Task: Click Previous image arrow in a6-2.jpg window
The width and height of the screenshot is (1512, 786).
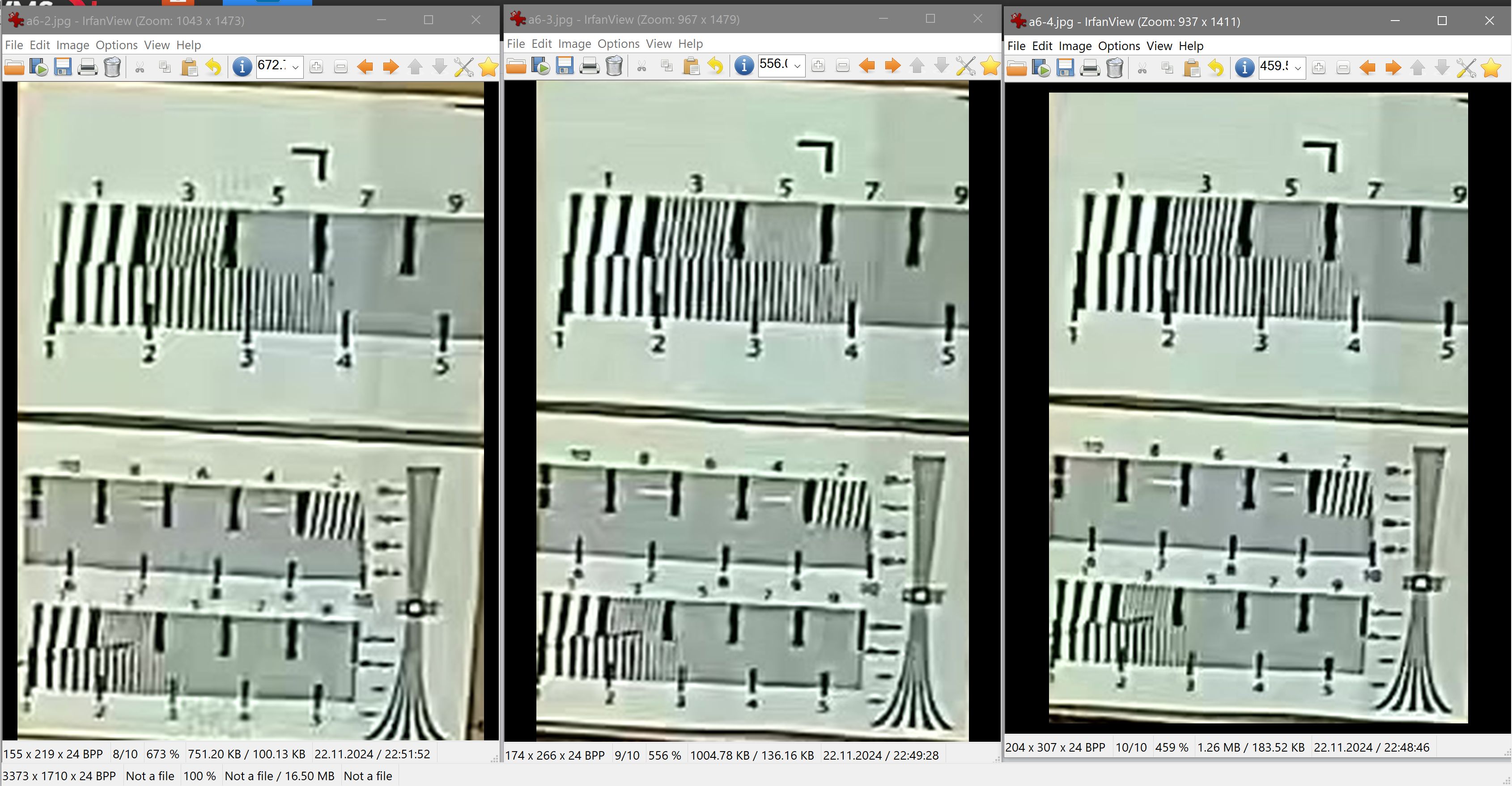Action: pyautogui.click(x=365, y=68)
